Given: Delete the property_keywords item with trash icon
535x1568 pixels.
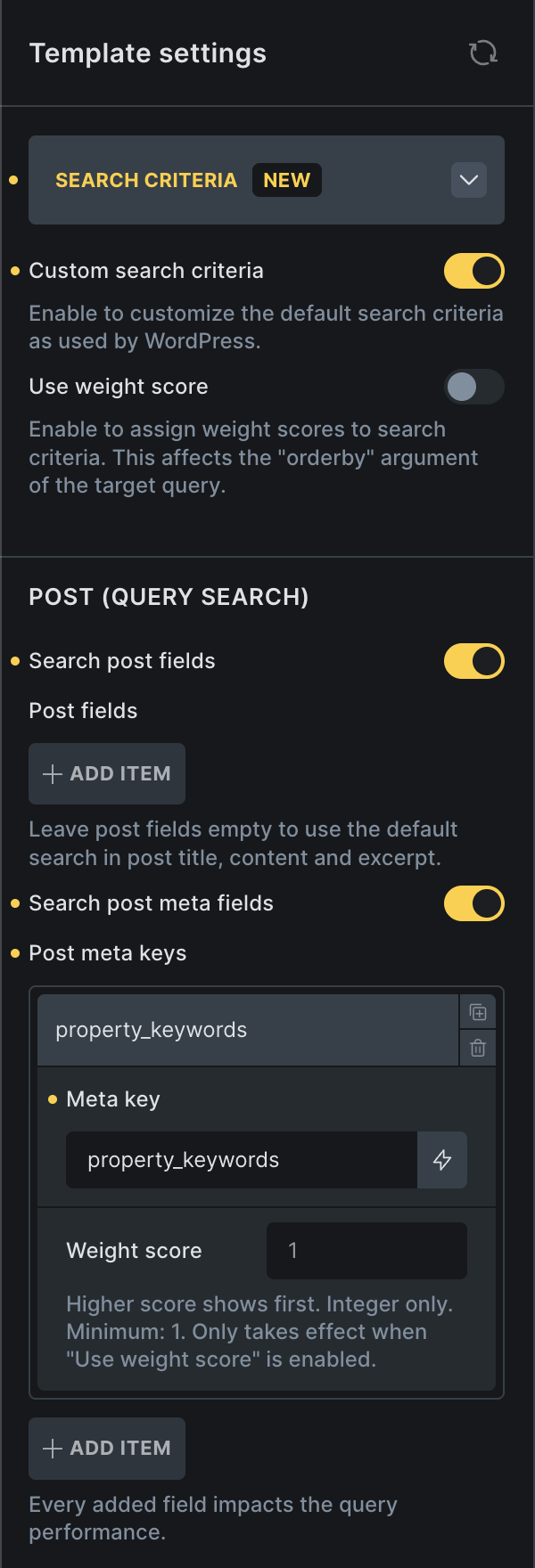Looking at the screenshot, I should click(478, 1048).
